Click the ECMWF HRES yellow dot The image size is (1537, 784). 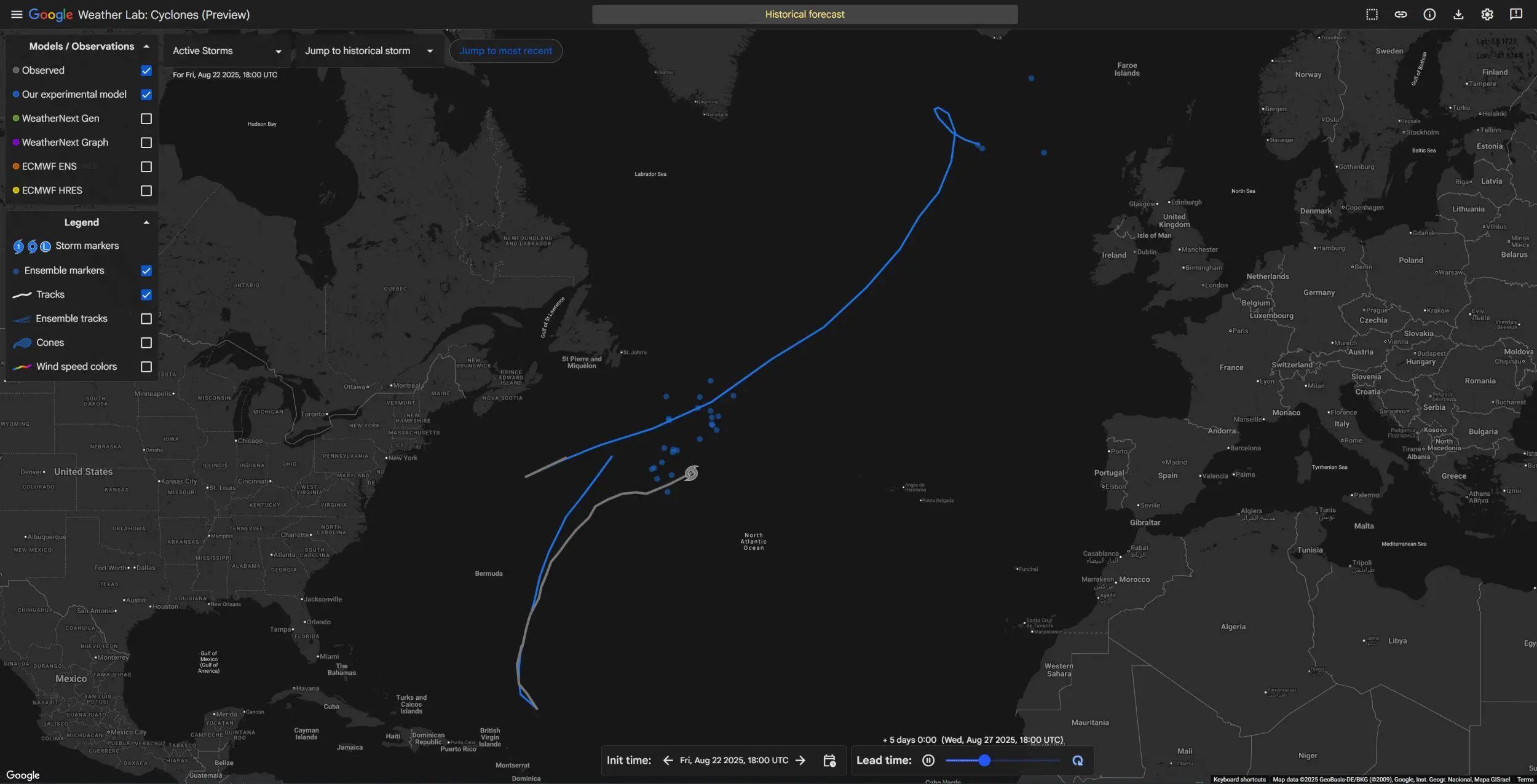click(16, 190)
